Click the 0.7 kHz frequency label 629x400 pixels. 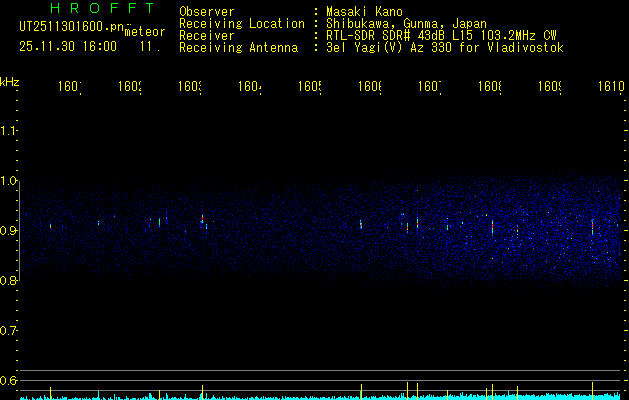click(9, 331)
